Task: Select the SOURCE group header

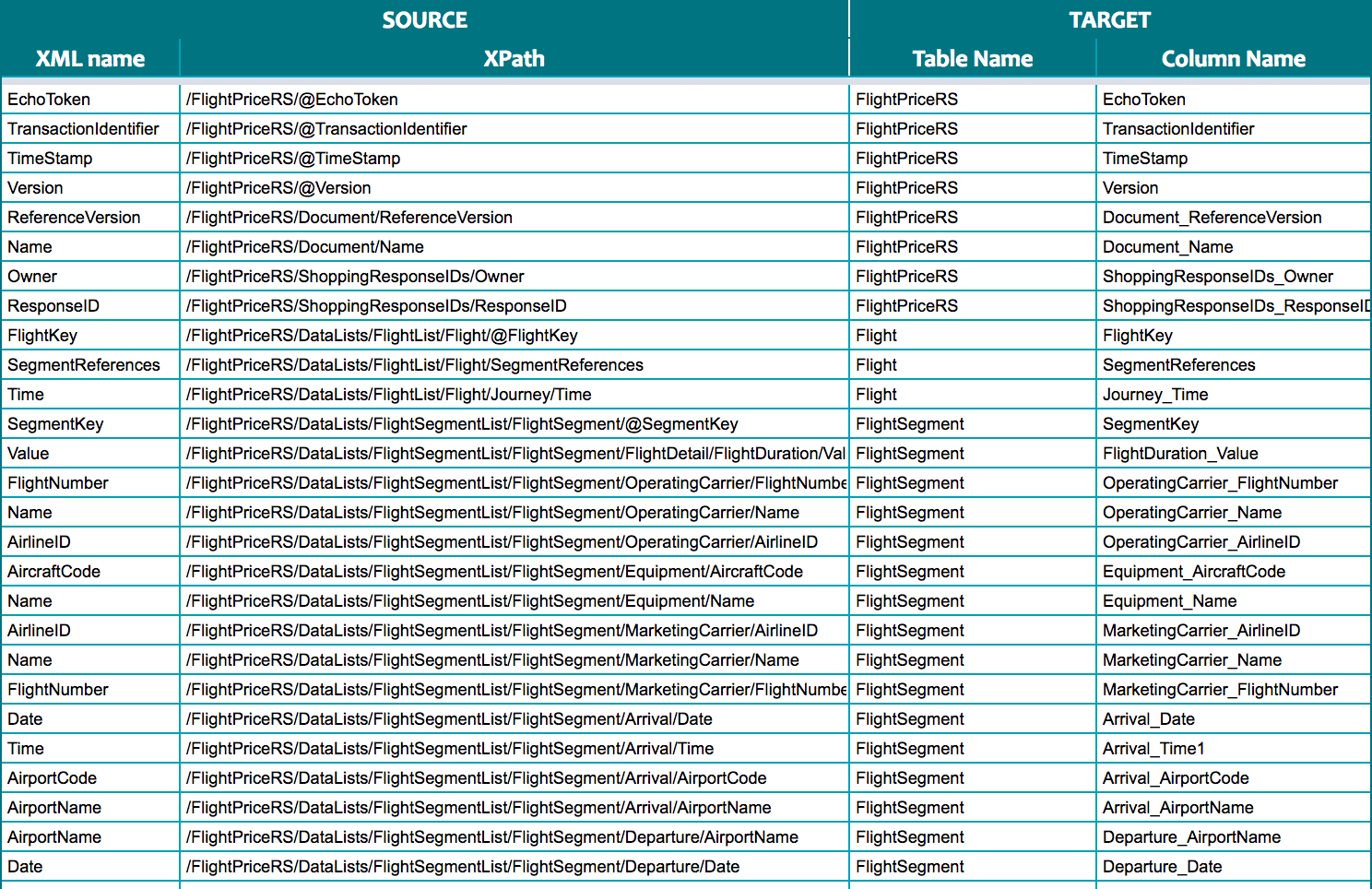Action: pos(424,19)
